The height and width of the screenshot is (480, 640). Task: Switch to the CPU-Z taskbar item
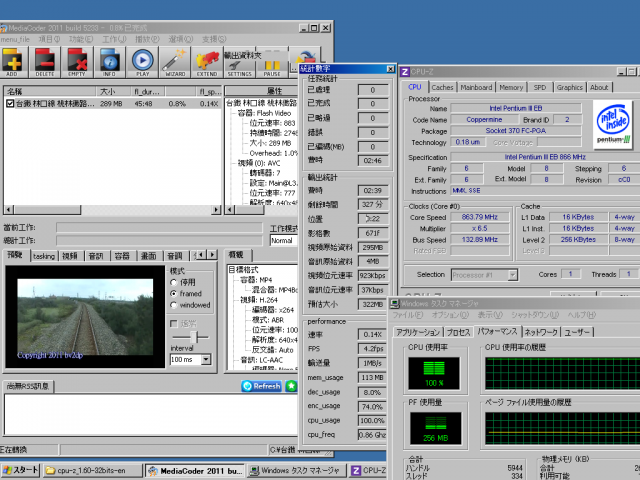coord(368,471)
